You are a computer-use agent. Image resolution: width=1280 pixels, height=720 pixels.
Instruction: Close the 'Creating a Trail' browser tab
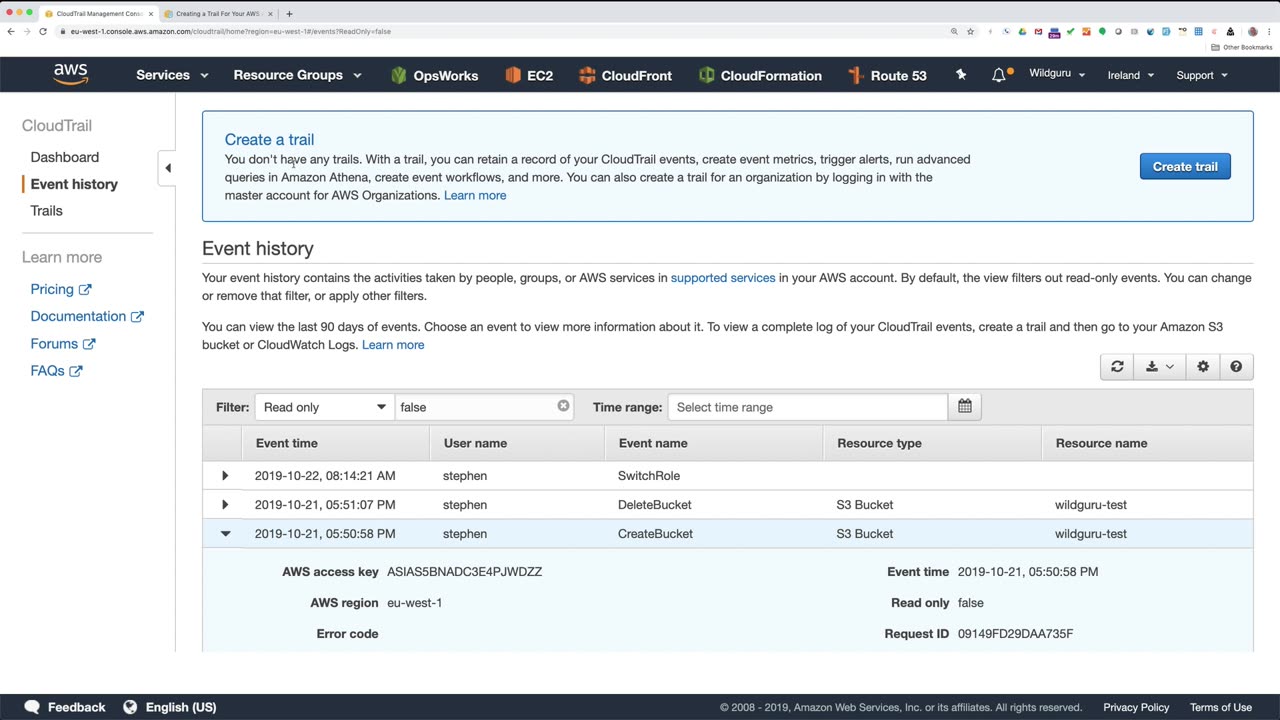click(x=270, y=14)
